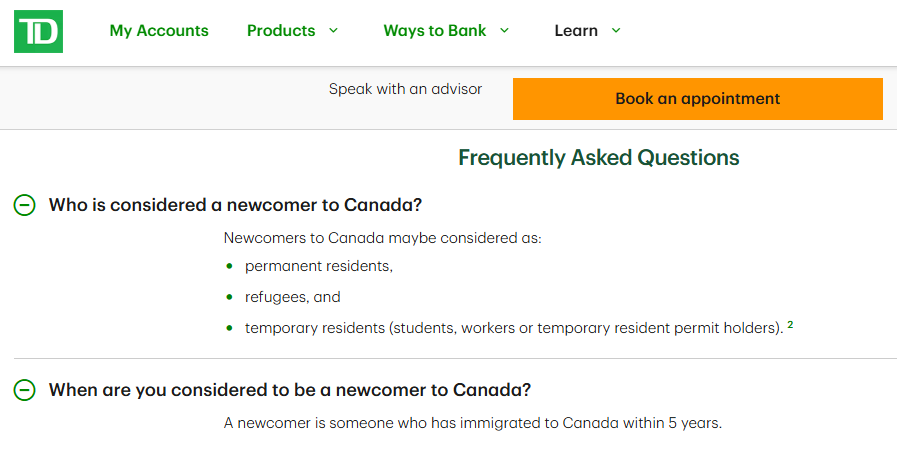Screen dimensions: 897x451
Task: Open My Accounts
Action: 159,31
